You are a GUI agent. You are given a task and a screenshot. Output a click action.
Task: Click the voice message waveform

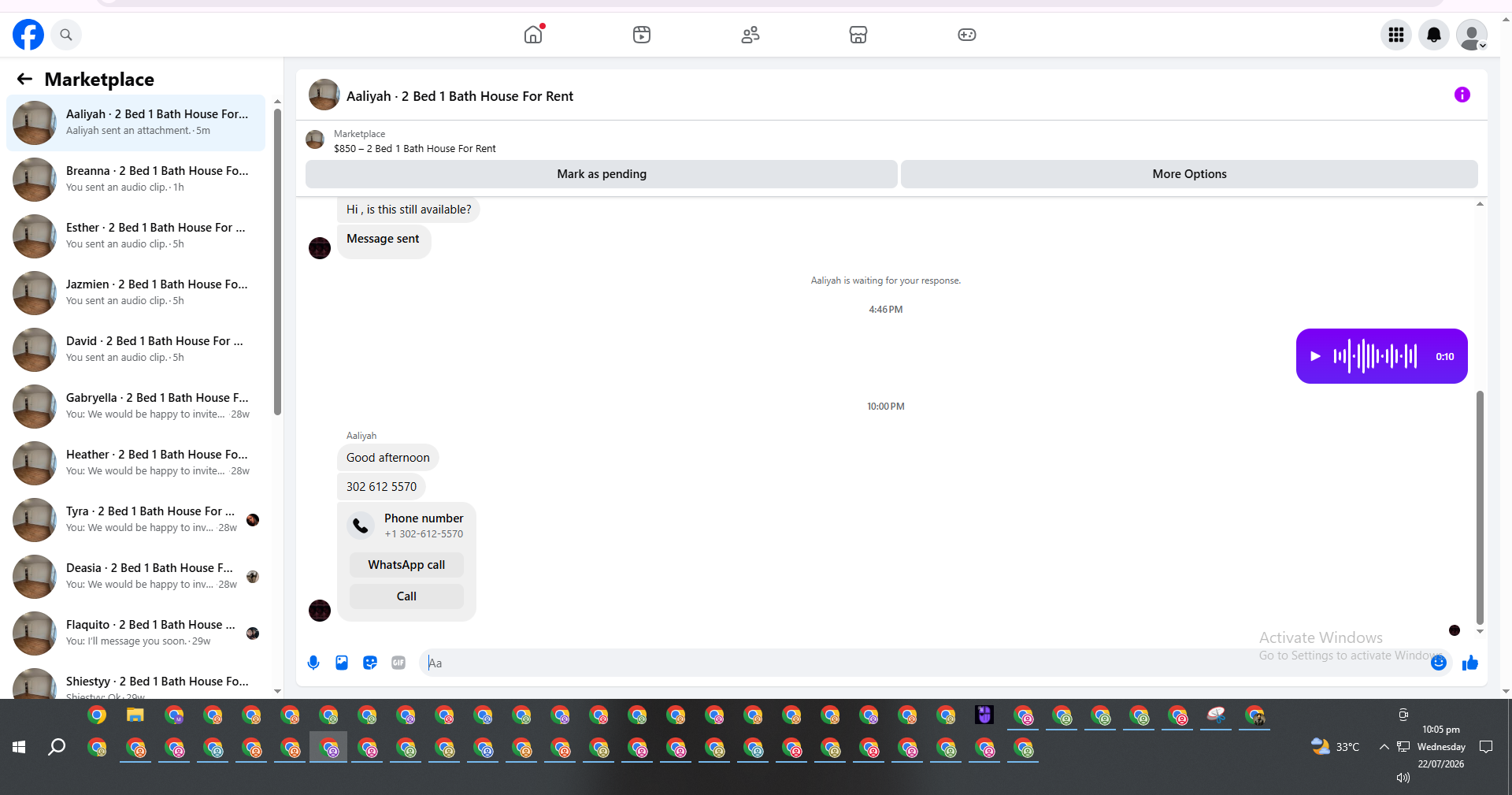[x=1375, y=356]
